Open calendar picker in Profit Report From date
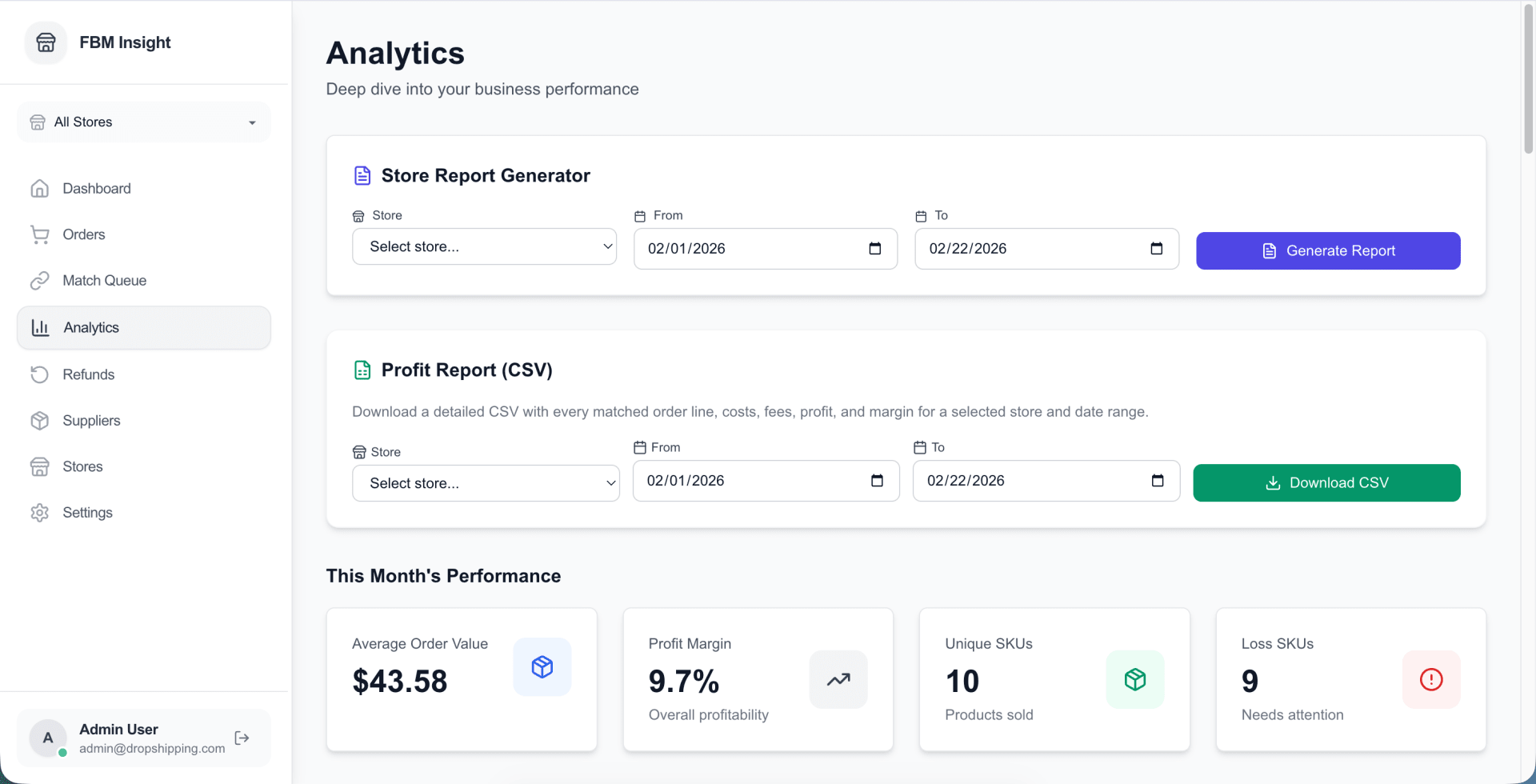Image resolution: width=1536 pixels, height=784 pixels. [877, 480]
